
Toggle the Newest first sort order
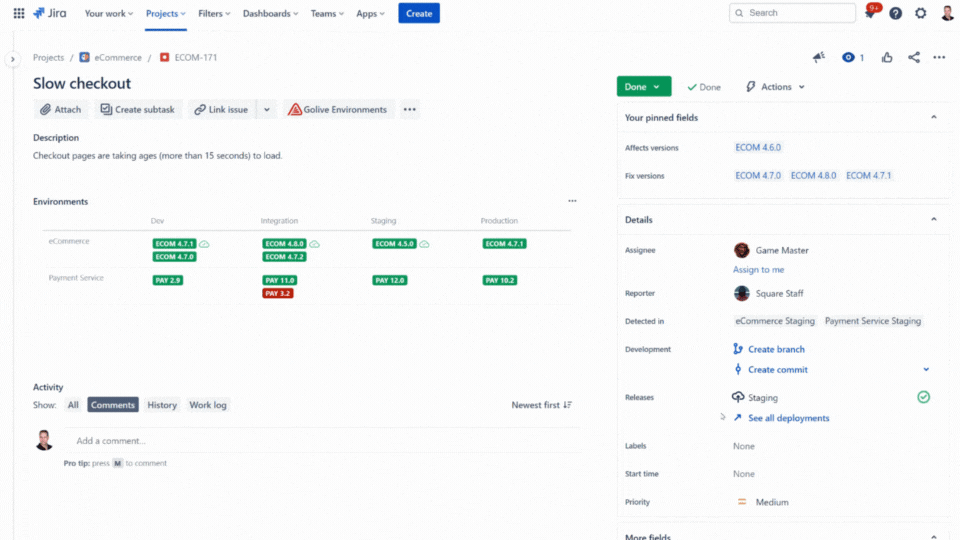[541, 405]
